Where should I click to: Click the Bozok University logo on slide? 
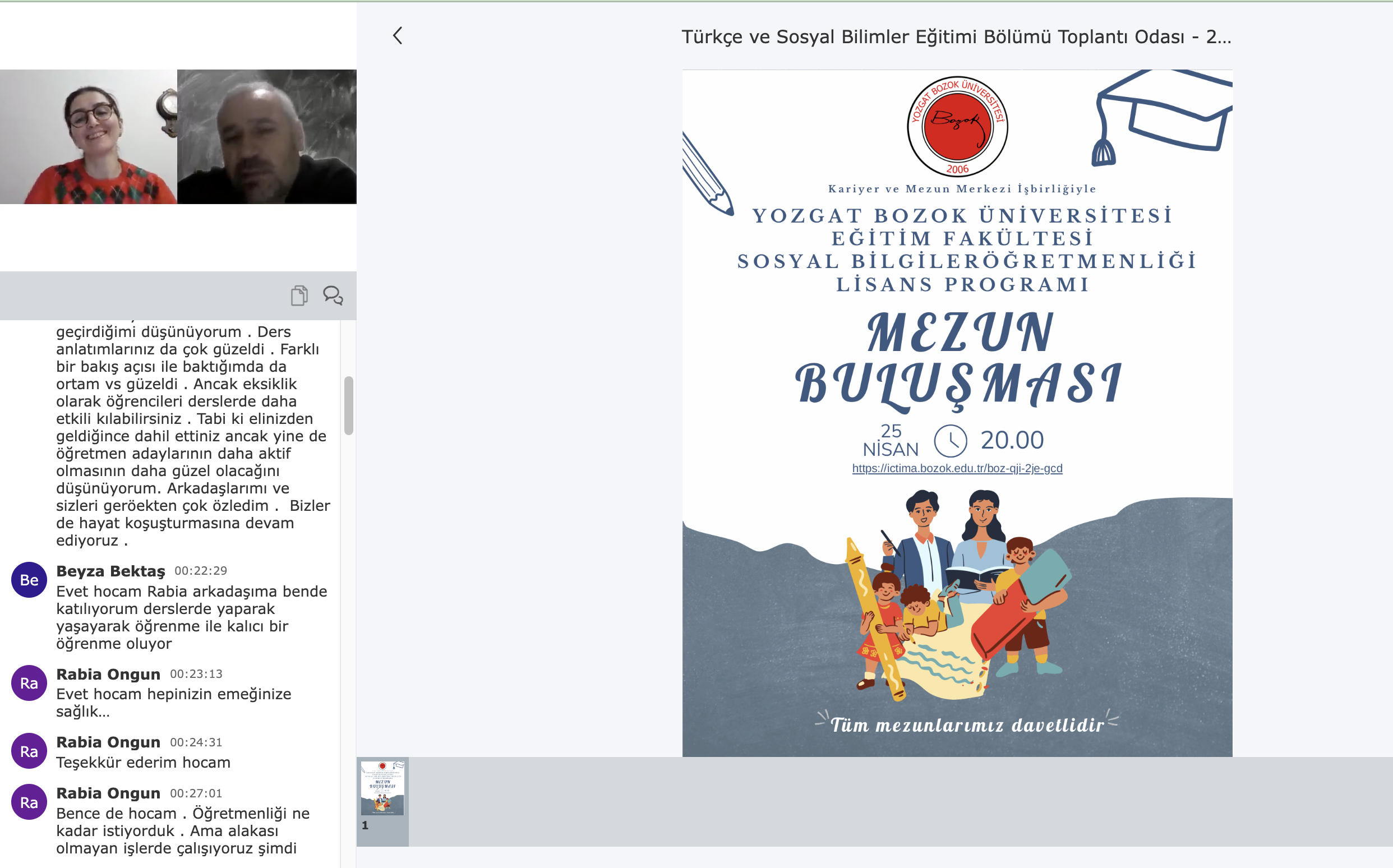[x=957, y=126]
